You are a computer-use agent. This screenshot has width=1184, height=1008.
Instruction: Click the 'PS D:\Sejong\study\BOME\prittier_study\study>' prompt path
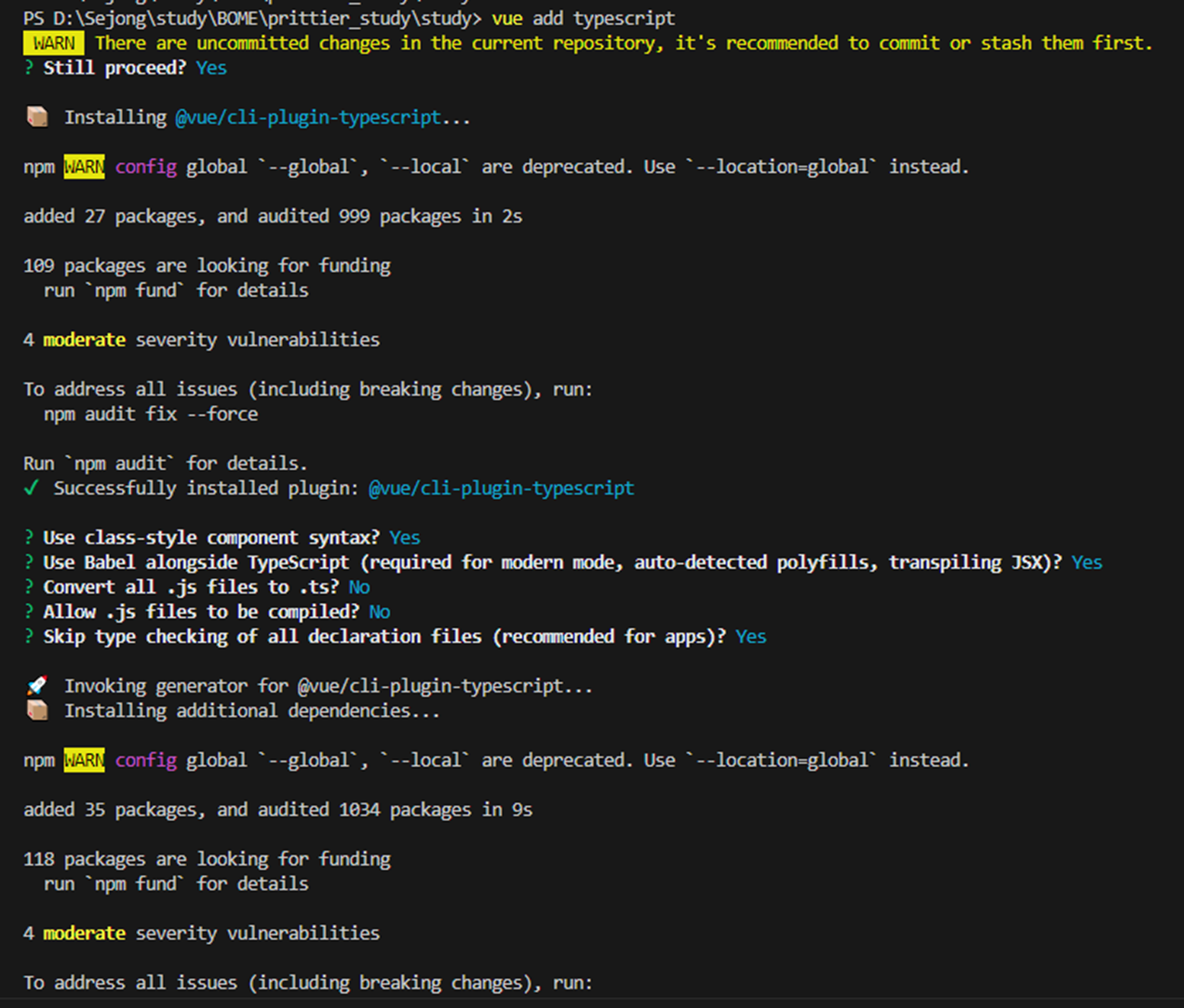coord(252,19)
